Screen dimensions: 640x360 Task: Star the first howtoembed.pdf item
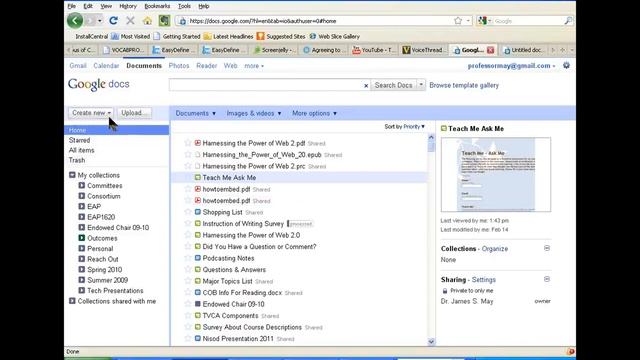(x=188, y=189)
